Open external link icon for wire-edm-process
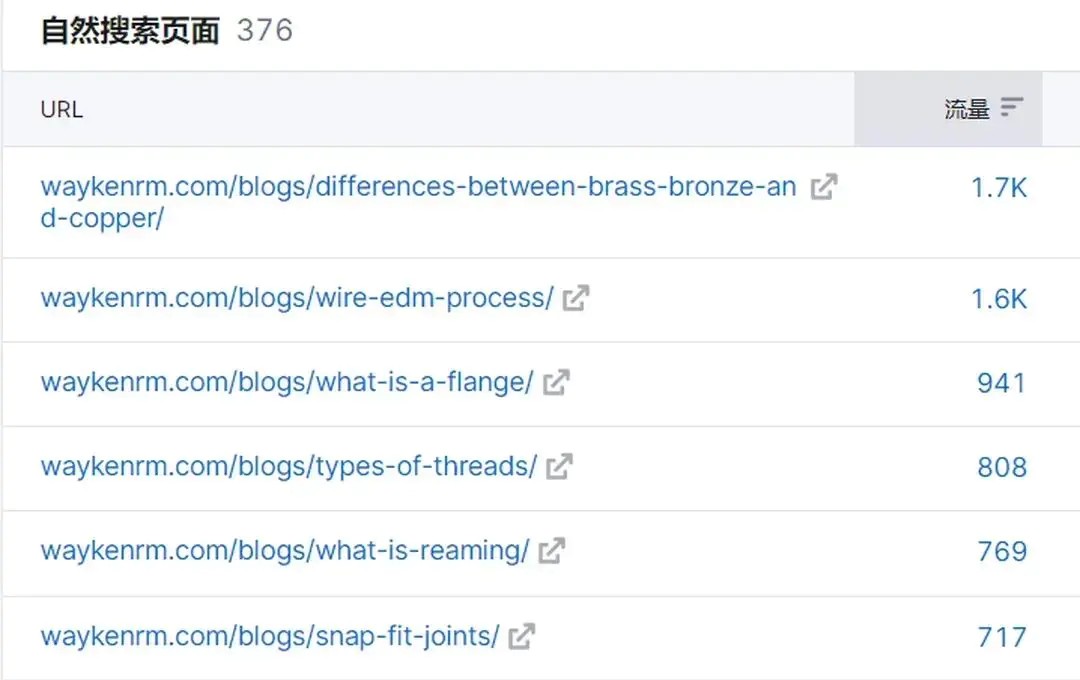 tap(576, 298)
